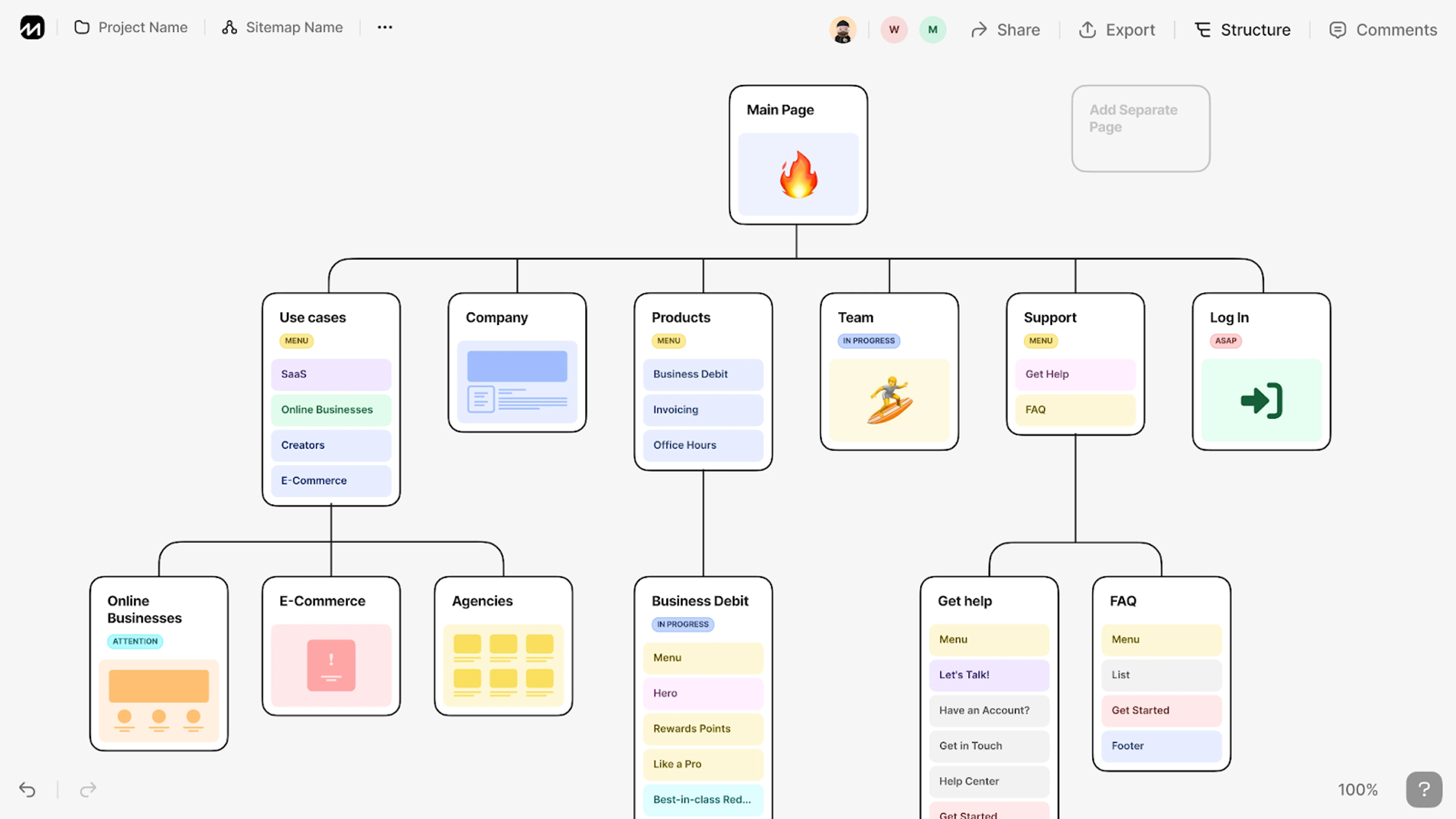Select the Office Hours block
This screenshot has width=1456, height=819.
point(703,446)
